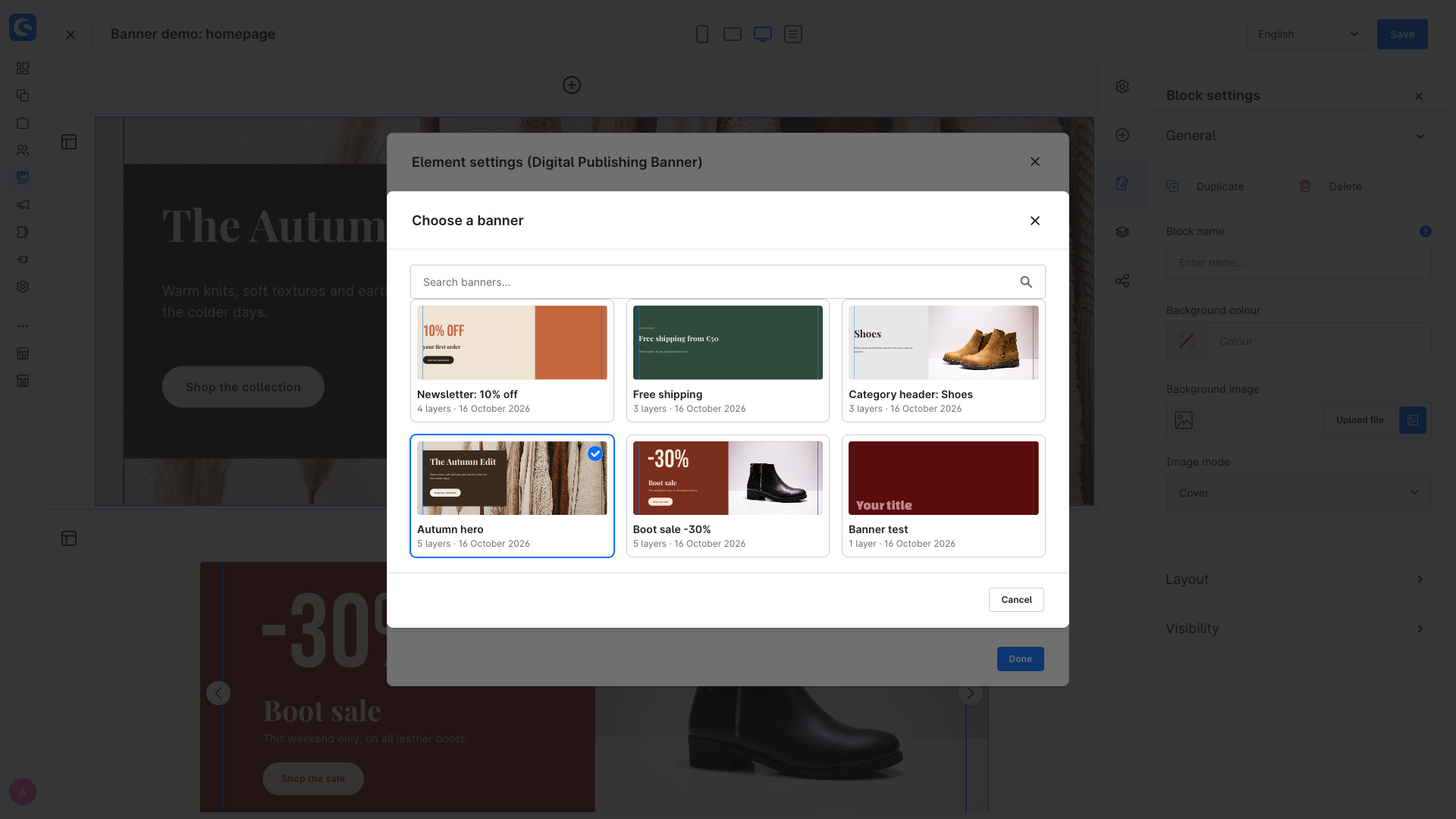Open Dashboard icon in left sidebar

[x=23, y=68]
